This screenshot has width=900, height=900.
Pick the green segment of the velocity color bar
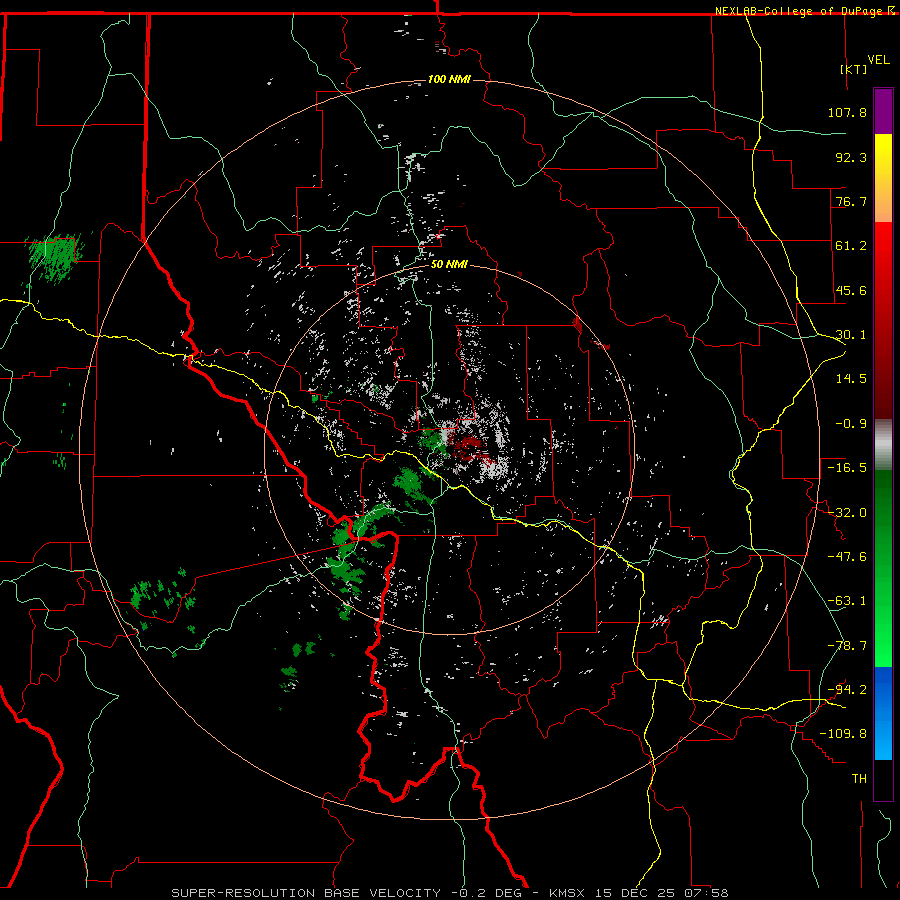point(883,568)
